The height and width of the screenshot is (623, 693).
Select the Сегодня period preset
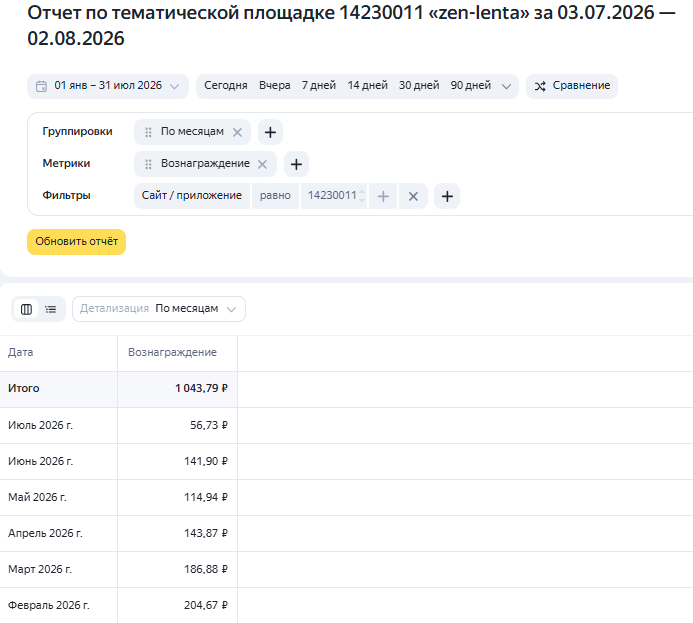pyautogui.click(x=225, y=85)
